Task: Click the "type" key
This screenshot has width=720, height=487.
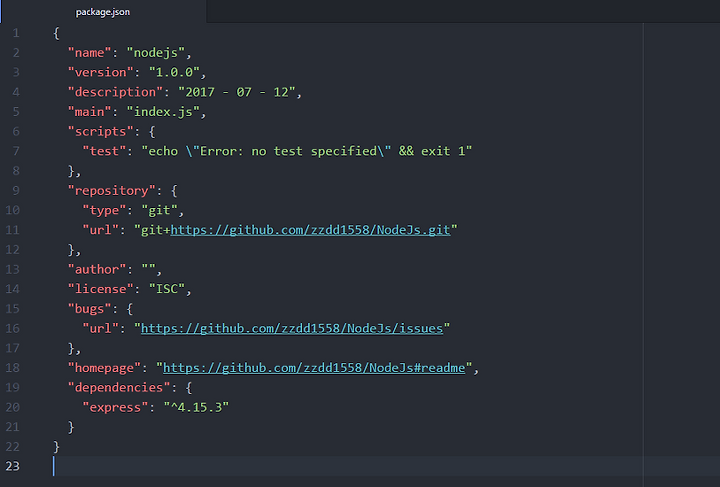Action: (104, 211)
